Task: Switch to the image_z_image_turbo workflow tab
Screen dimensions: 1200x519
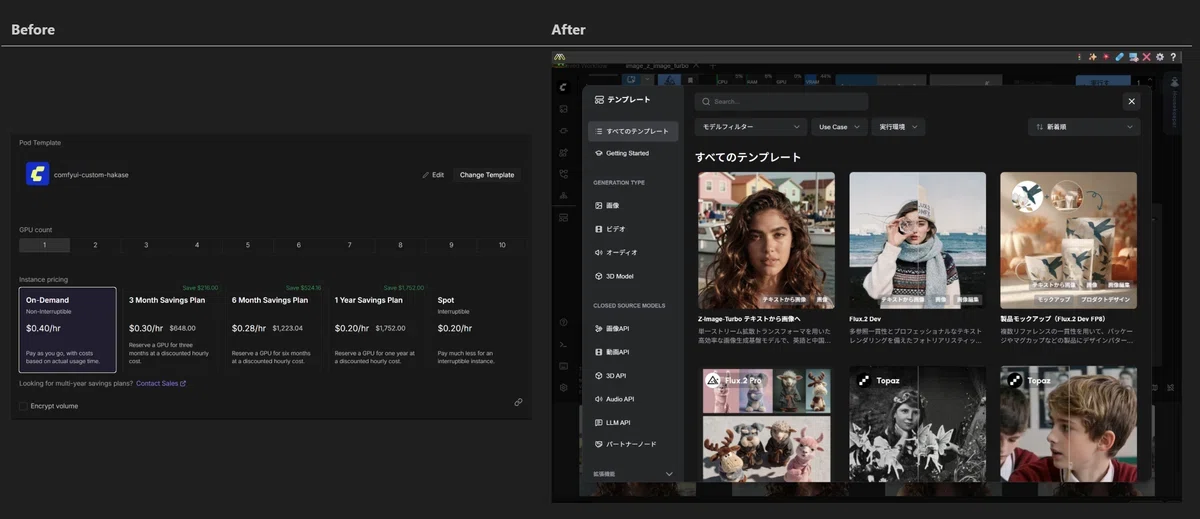Action: click(x=657, y=65)
